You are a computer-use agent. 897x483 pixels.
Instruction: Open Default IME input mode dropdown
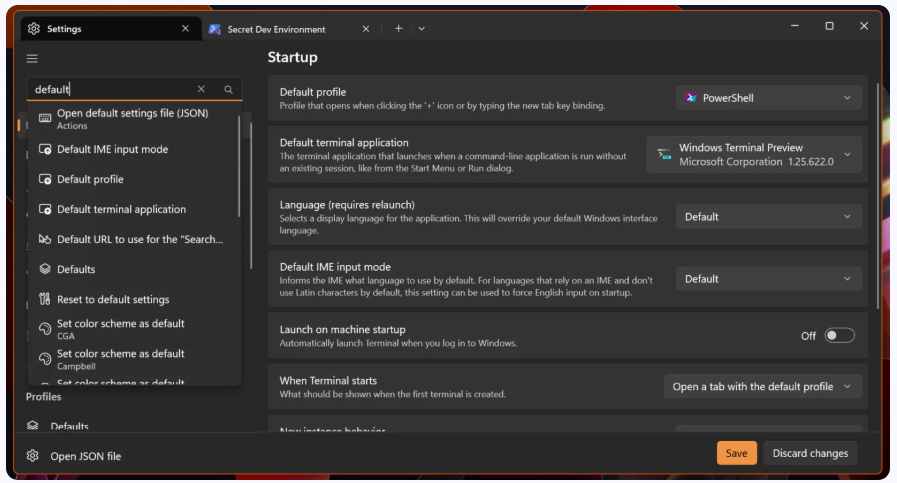[769, 279]
